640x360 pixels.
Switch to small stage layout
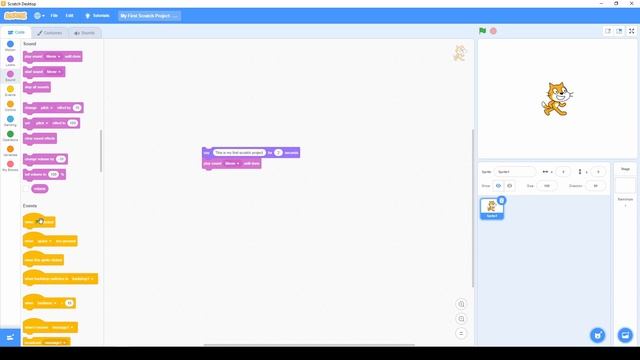(608, 31)
